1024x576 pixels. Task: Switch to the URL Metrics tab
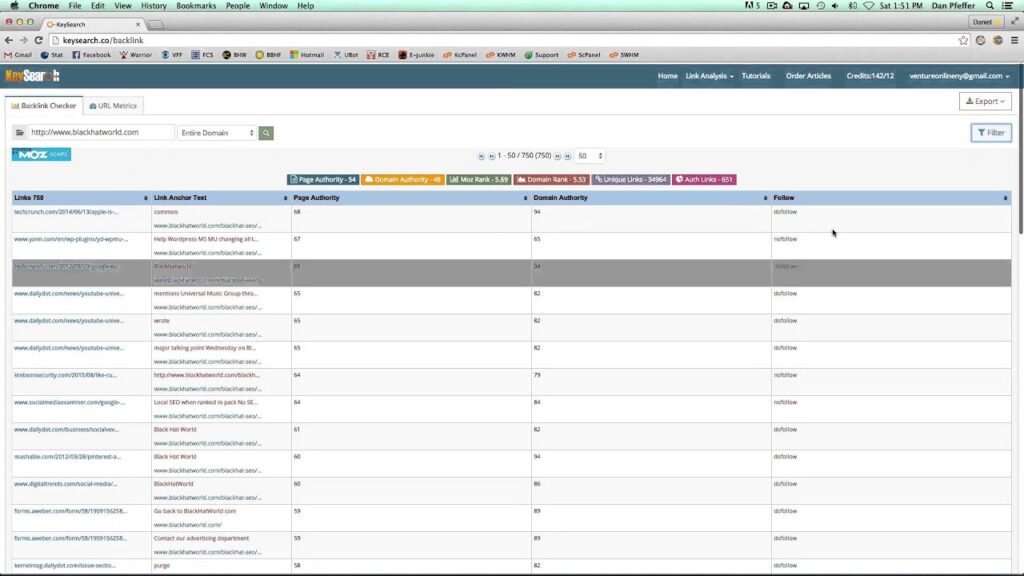point(114,106)
